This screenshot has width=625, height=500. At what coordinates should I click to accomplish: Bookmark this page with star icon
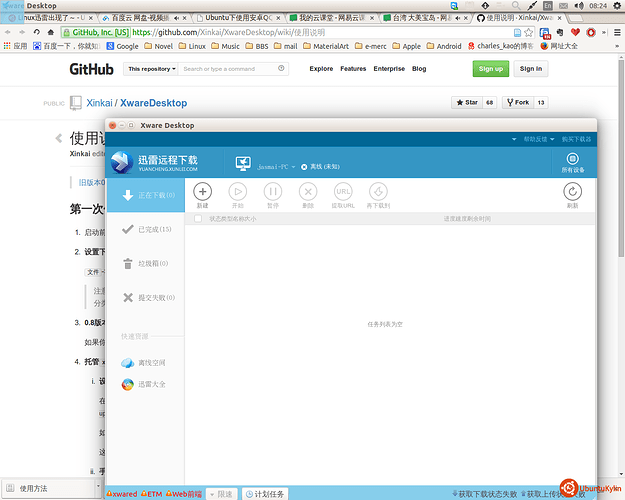click(529, 32)
